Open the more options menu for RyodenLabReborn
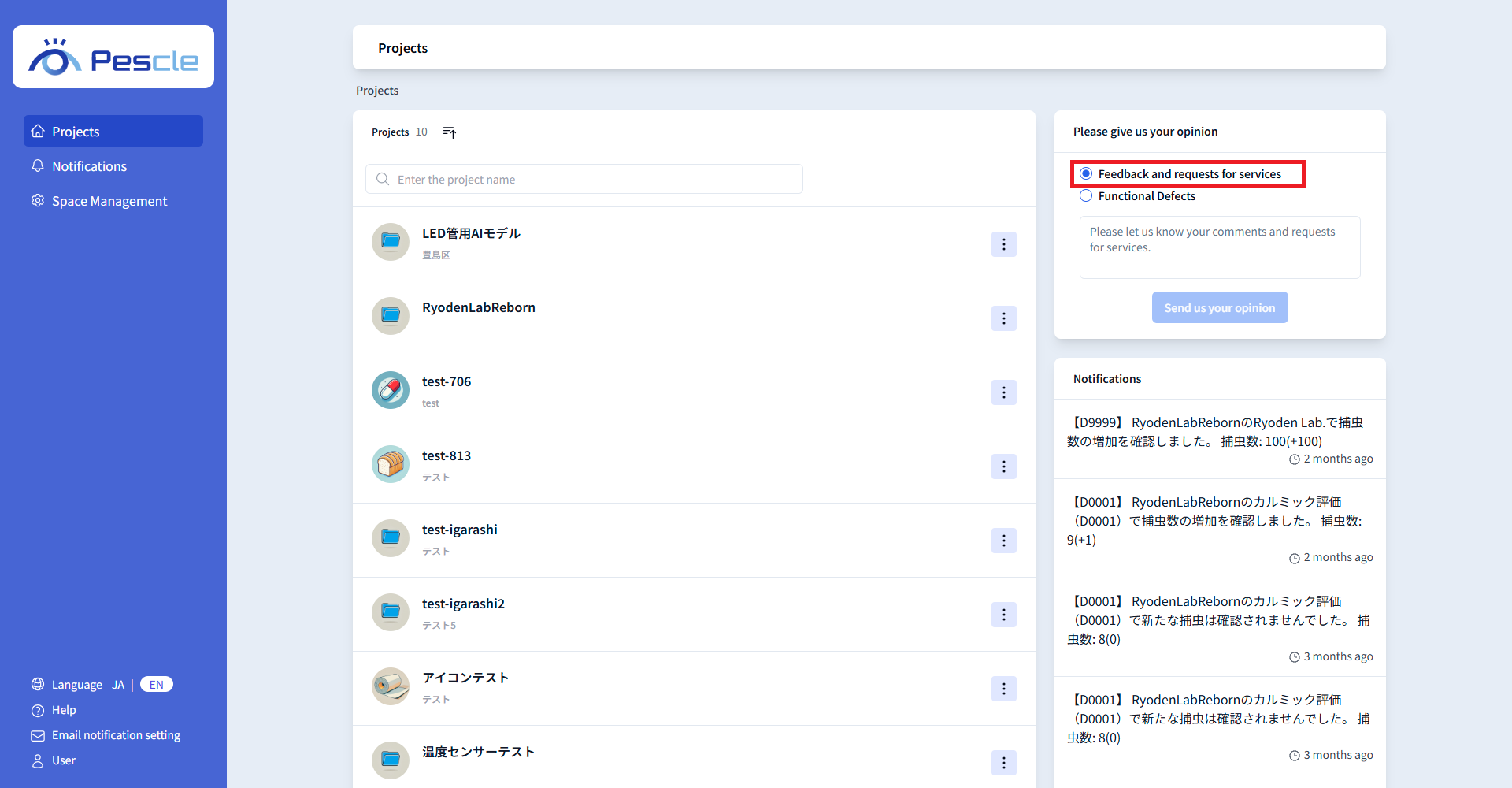Viewport: 1512px width, 788px height. [x=1003, y=318]
